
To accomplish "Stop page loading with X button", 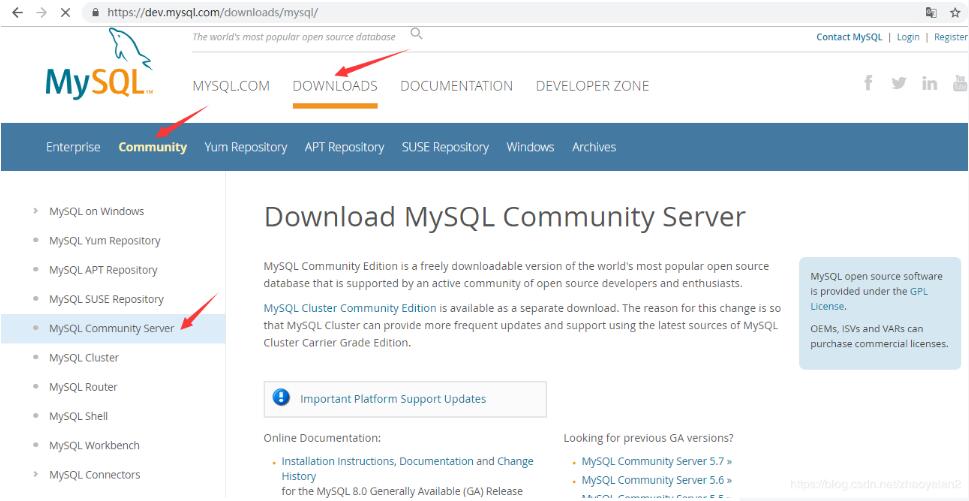I will [x=66, y=12].
